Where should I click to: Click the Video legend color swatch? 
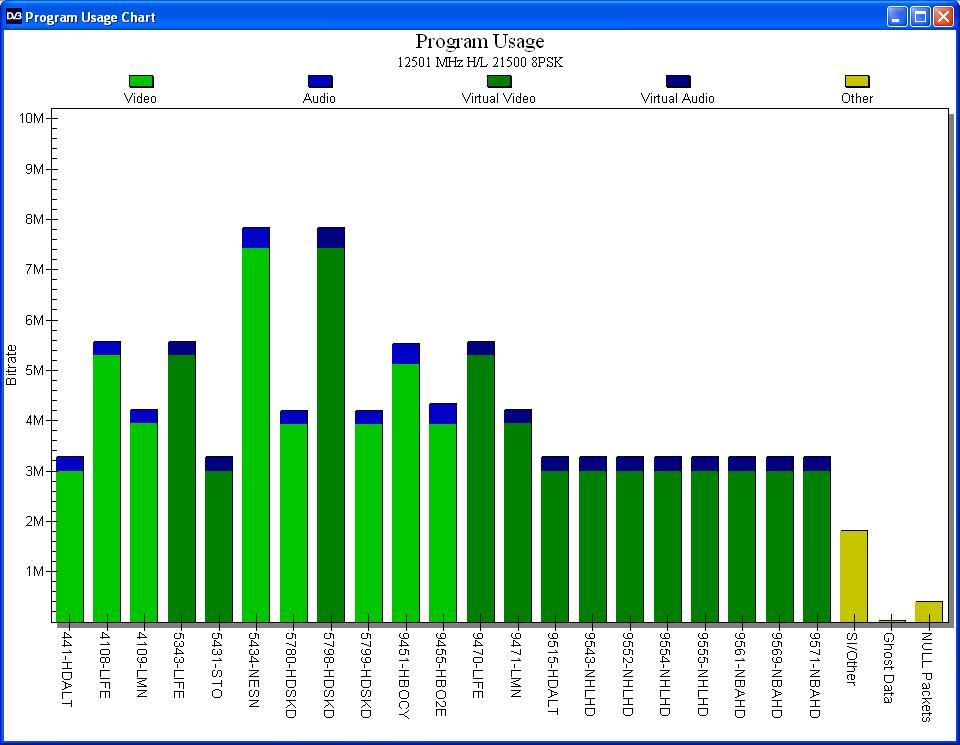click(x=141, y=81)
